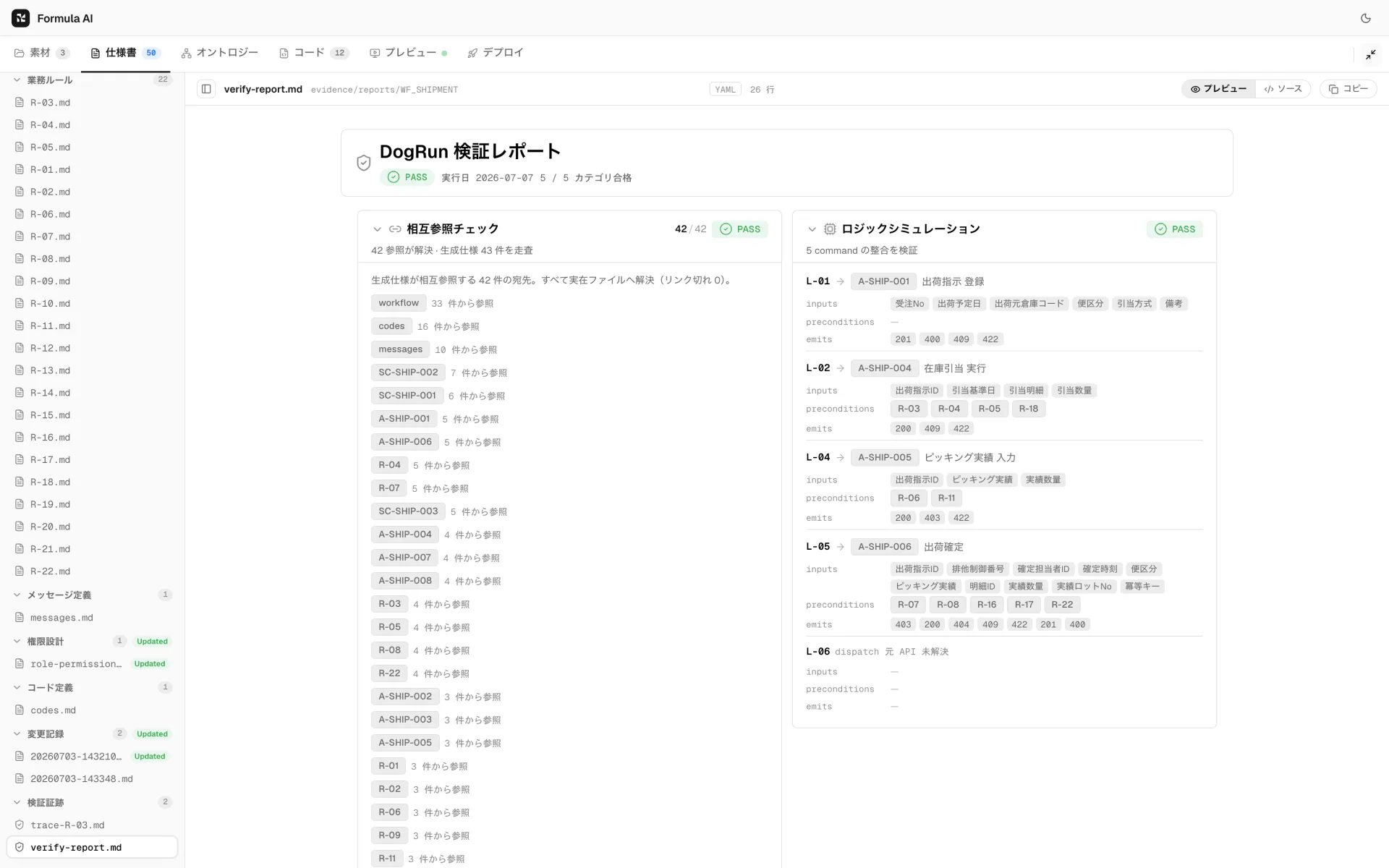1389x868 pixels.
Task: Click the PASS badge of ロジックシミュレーション
Action: (1174, 229)
